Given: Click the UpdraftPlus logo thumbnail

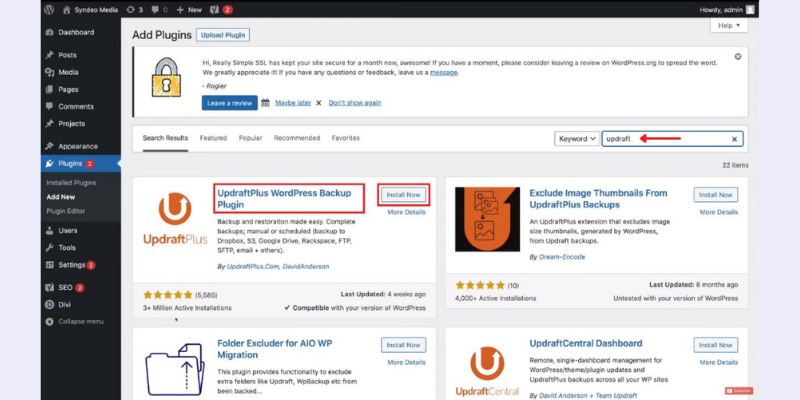Looking at the screenshot, I should click(x=175, y=218).
